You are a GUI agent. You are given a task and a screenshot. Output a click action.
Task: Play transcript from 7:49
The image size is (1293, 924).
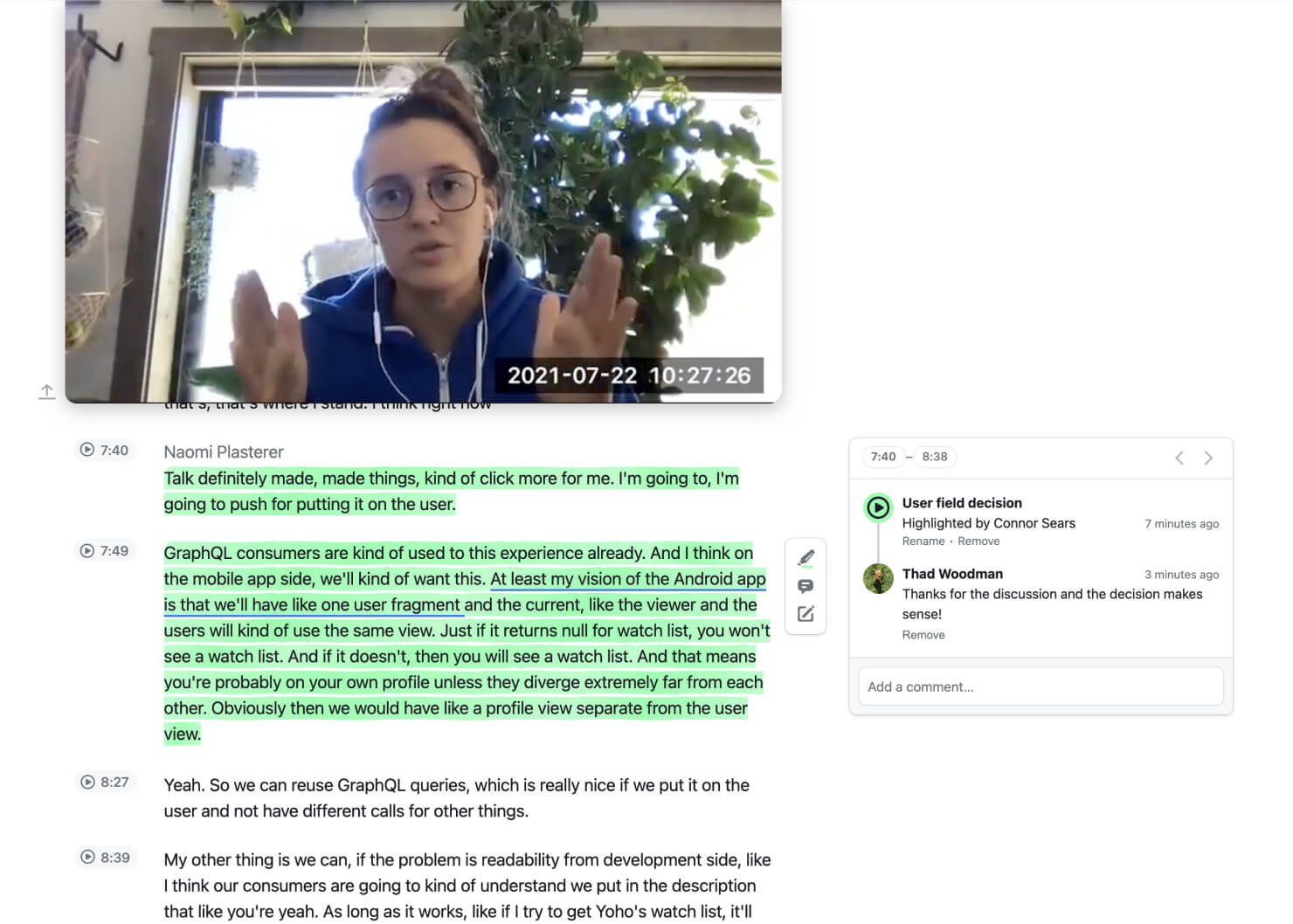[x=105, y=550]
